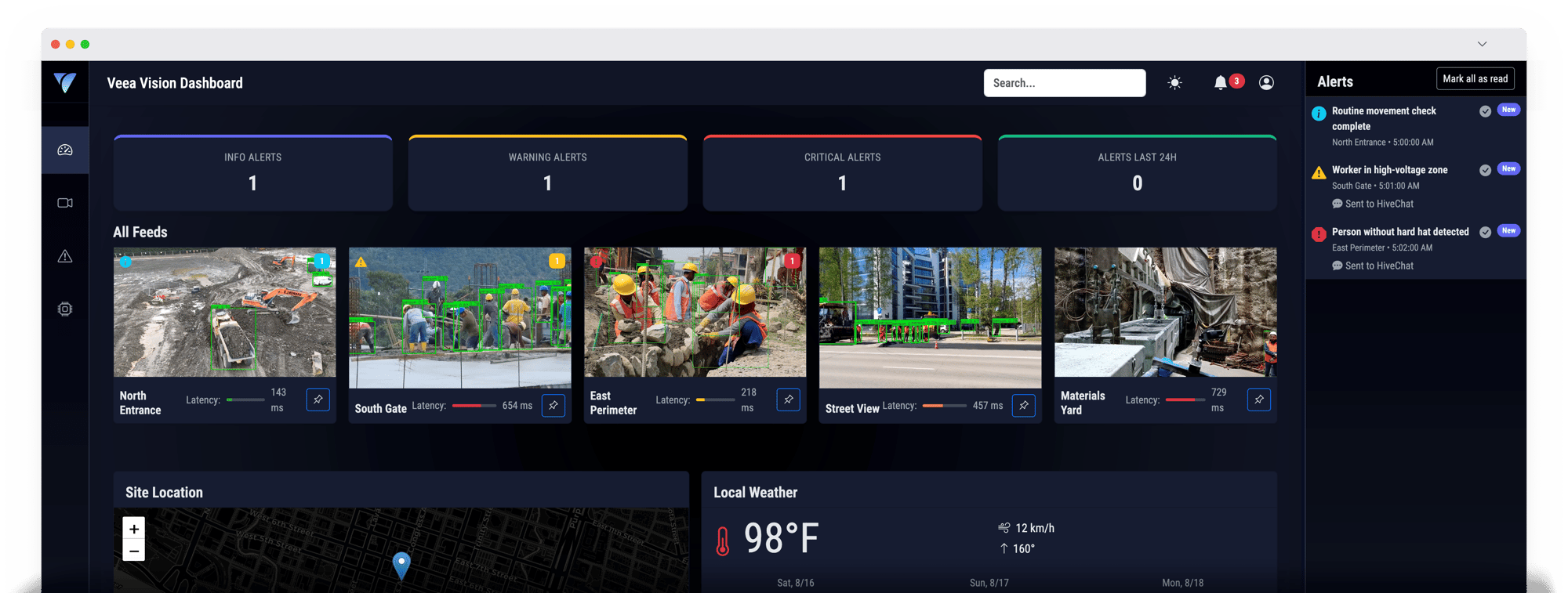The image size is (1568, 593).
Task: Open the East Perimeter camera thumbnail
Action: point(695,313)
